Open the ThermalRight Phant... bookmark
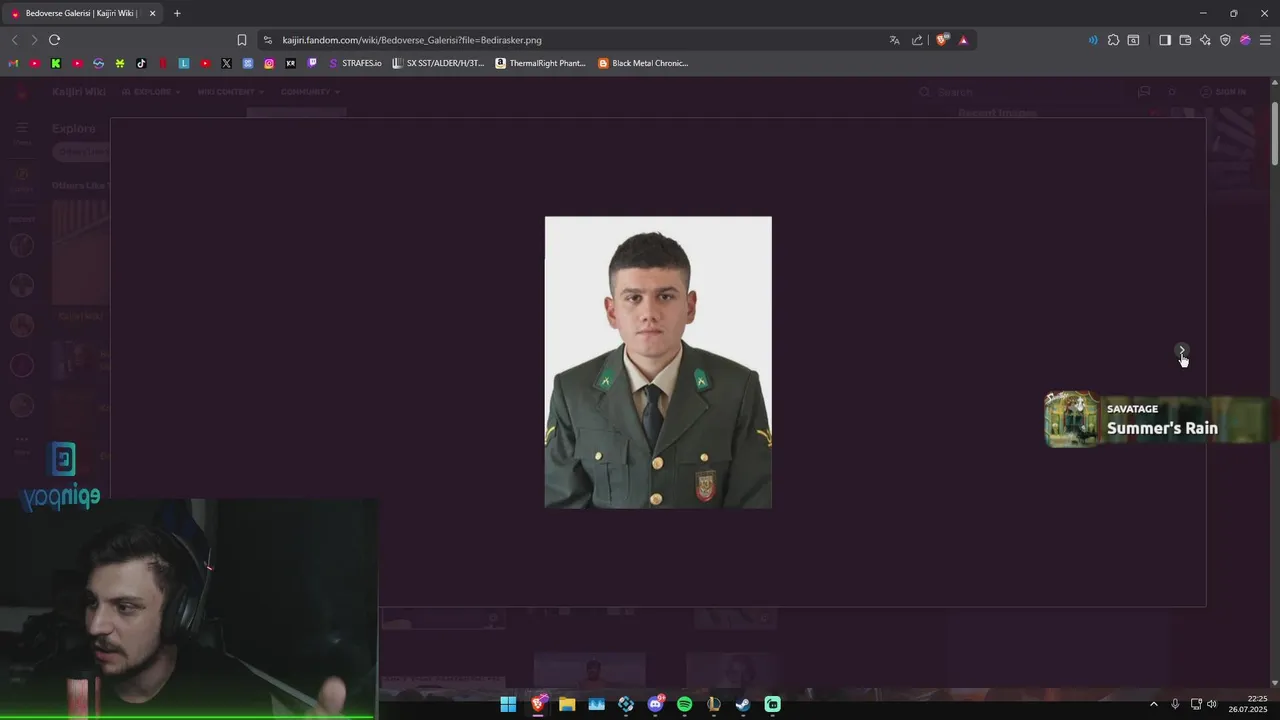1280x720 pixels. click(x=540, y=63)
